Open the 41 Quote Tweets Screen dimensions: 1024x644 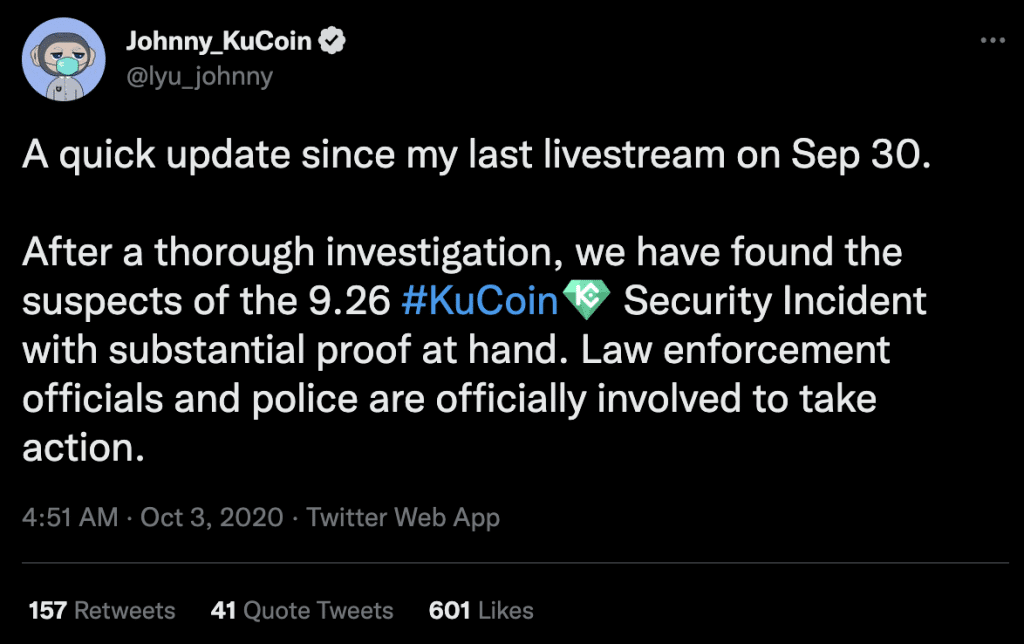tap(301, 610)
